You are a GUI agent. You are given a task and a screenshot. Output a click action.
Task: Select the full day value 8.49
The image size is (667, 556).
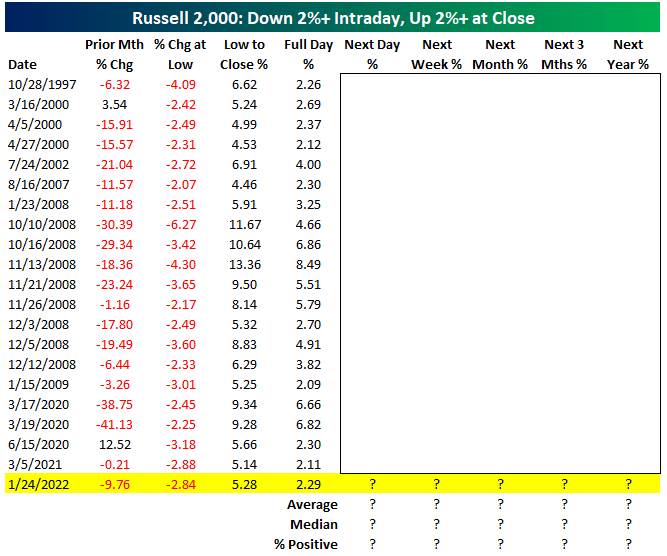coord(308,265)
